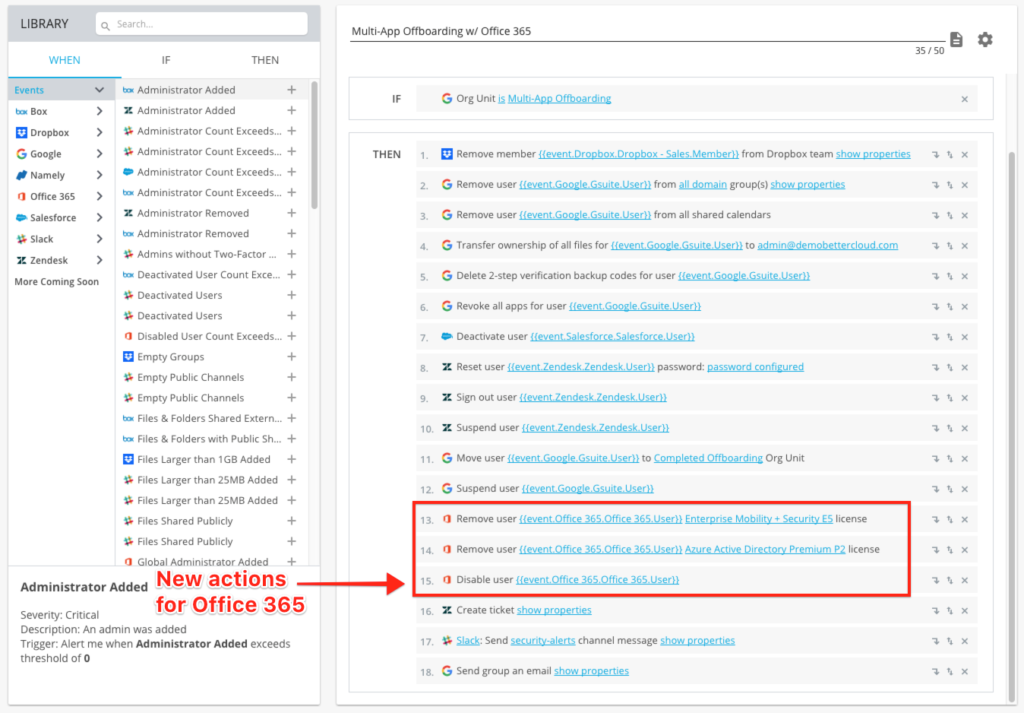Expand the Office 365 category
This screenshot has height=713, width=1024.
pos(99,197)
